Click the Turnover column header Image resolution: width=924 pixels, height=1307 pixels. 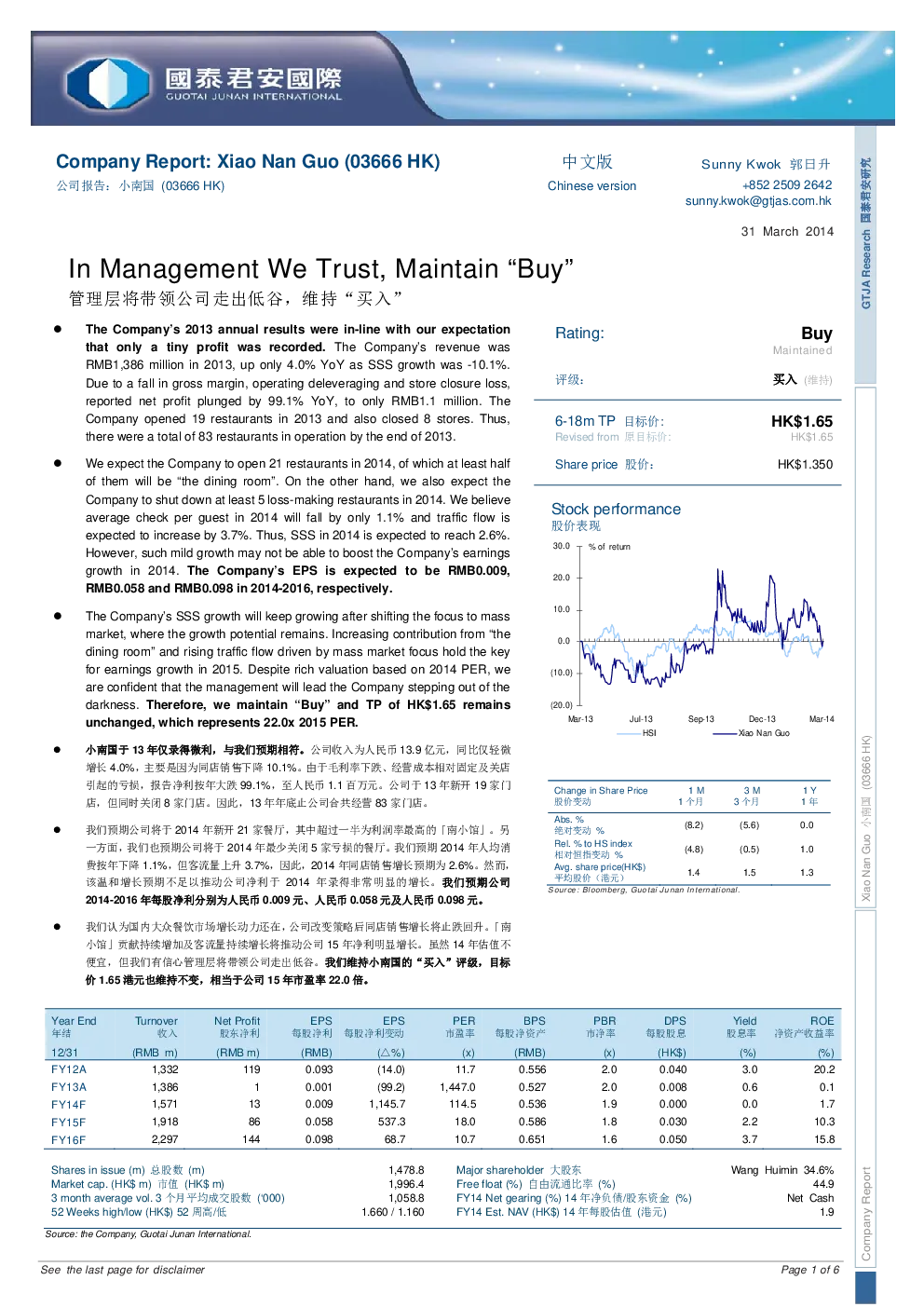tap(156, 1021)
